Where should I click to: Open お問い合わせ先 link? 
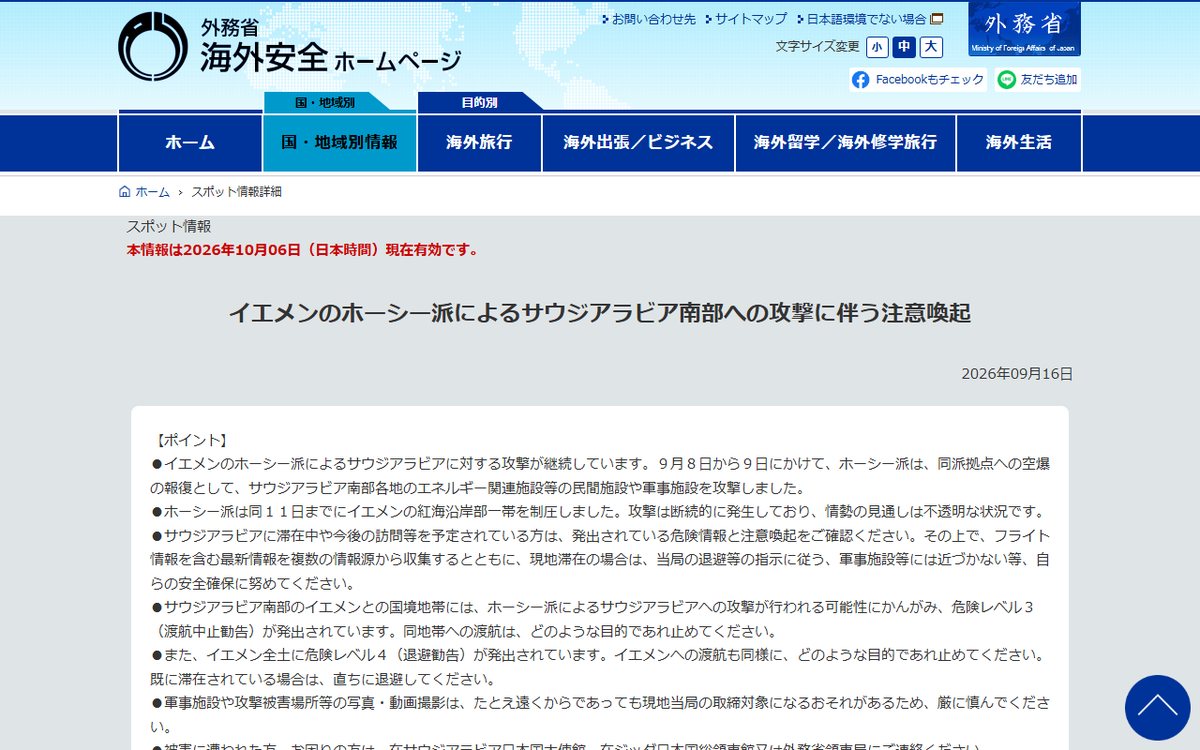[x=653, y=19]
